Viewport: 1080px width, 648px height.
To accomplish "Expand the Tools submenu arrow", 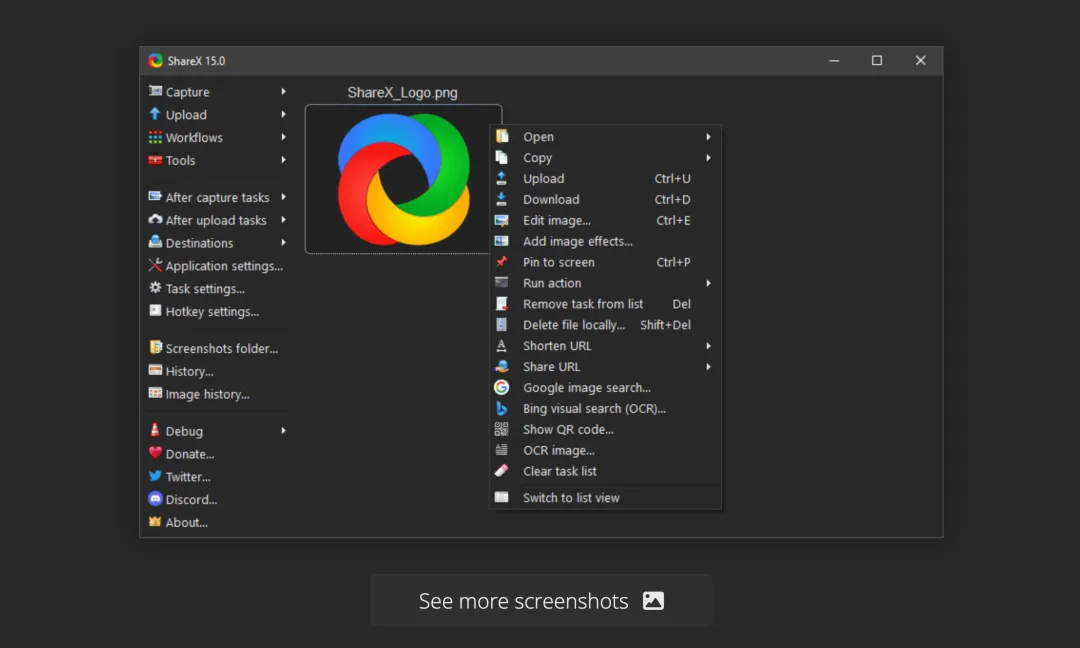I will click(x=283, y=160).
